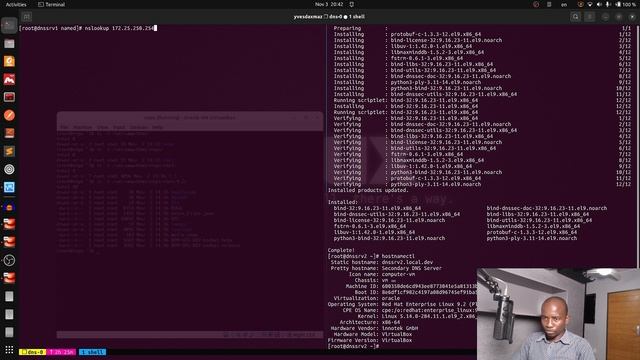640x360 pixels.
Task: Click the last '[root@dnssrv2 ~]#' prompt
Action: tap(353, 346)
